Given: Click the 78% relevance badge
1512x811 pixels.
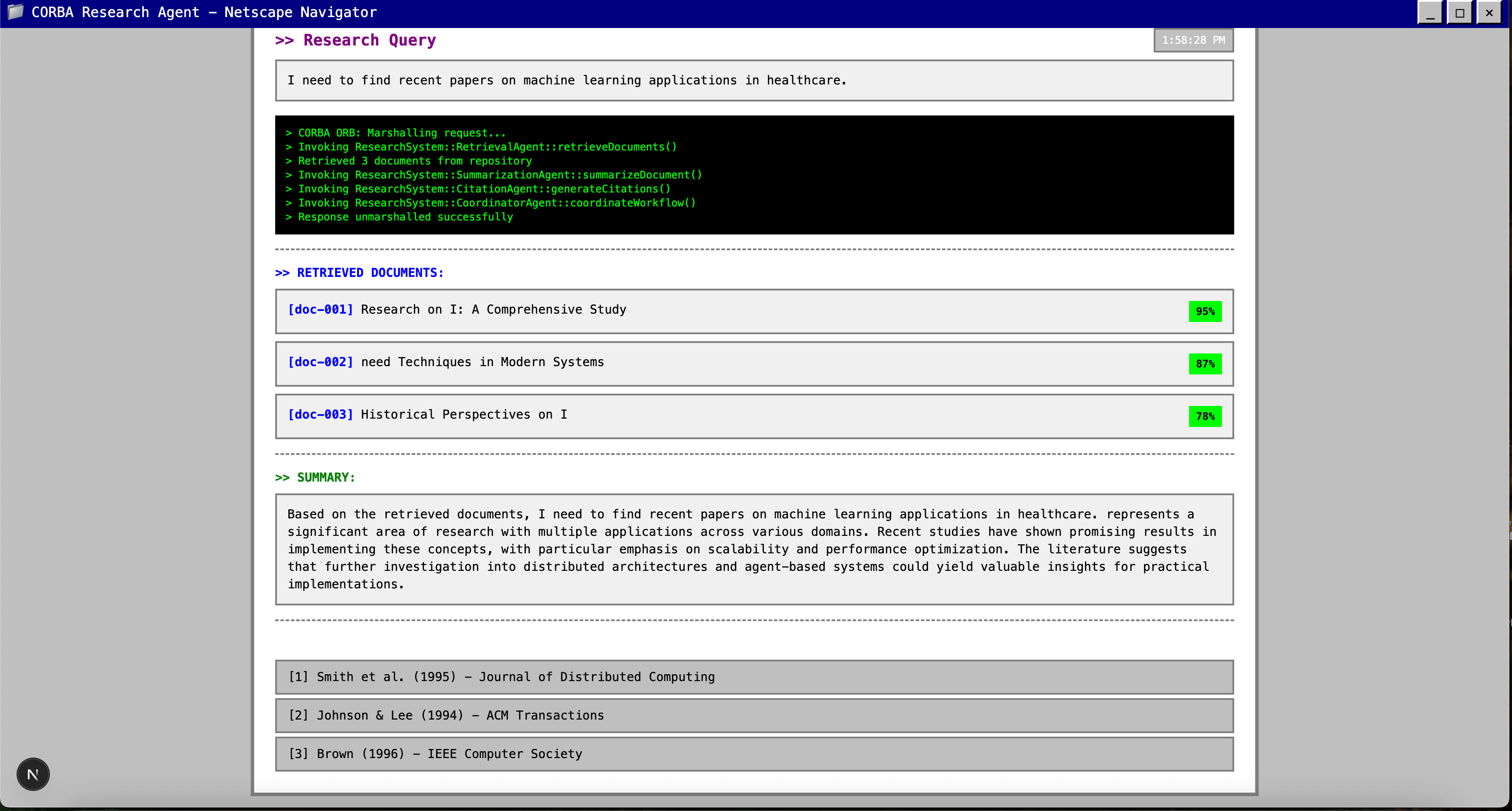Looking at the screenshot, I should (1205, 416).
